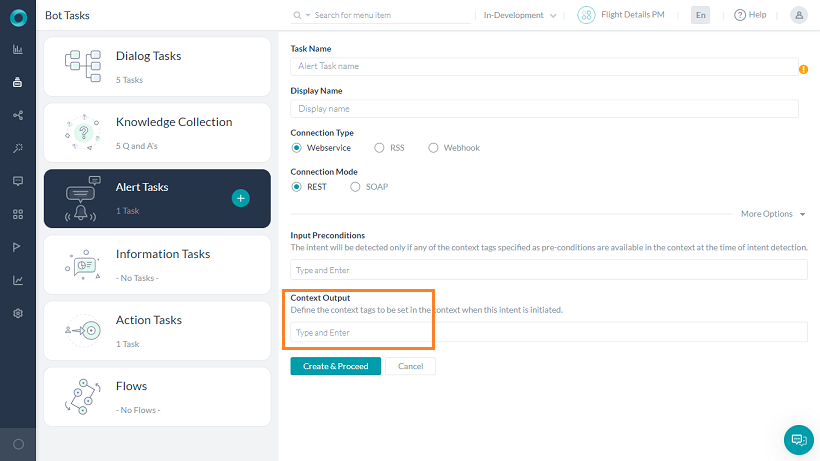The image size is (820, 461).
Task: Open the bot builder icon in sidebar
Action: [x=18, y=82]
